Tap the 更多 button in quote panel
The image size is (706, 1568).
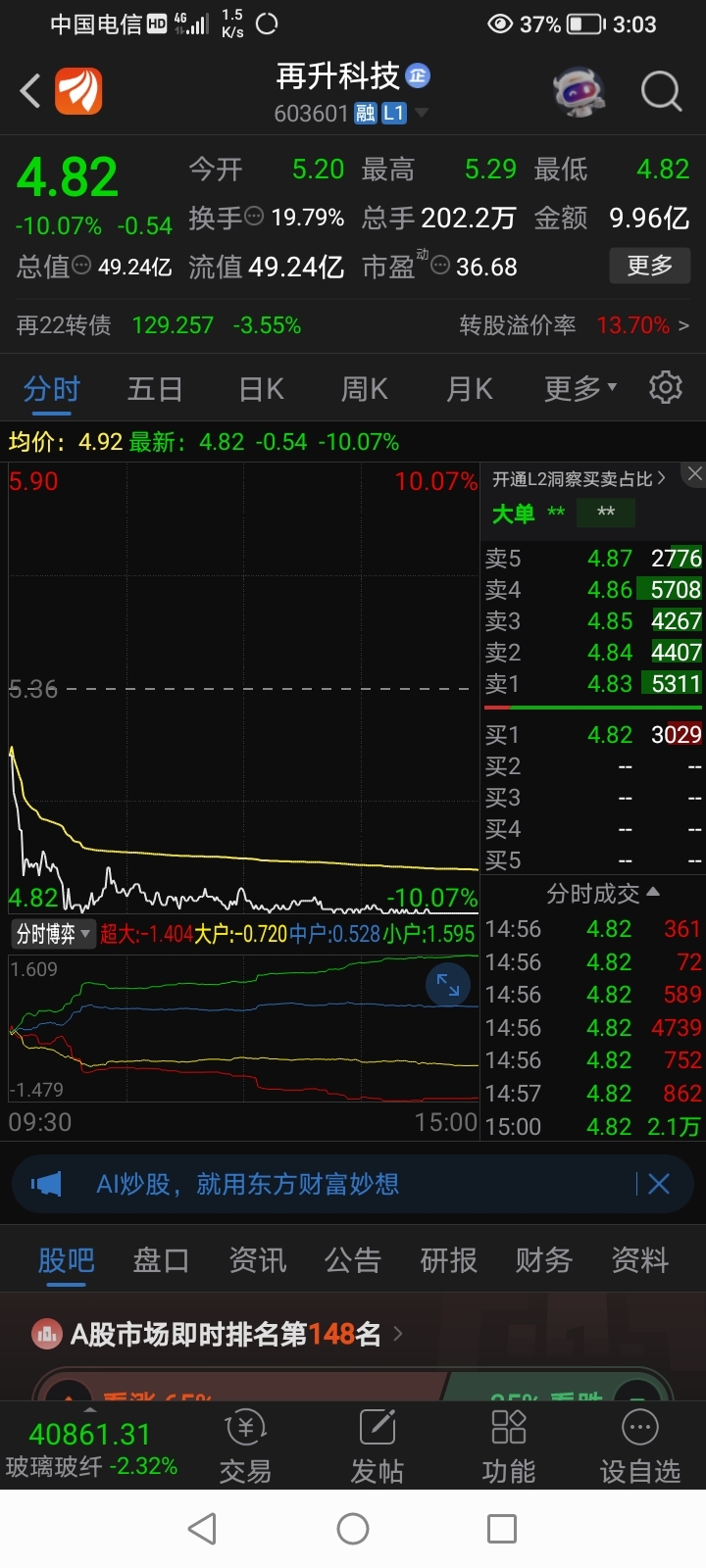649,266
